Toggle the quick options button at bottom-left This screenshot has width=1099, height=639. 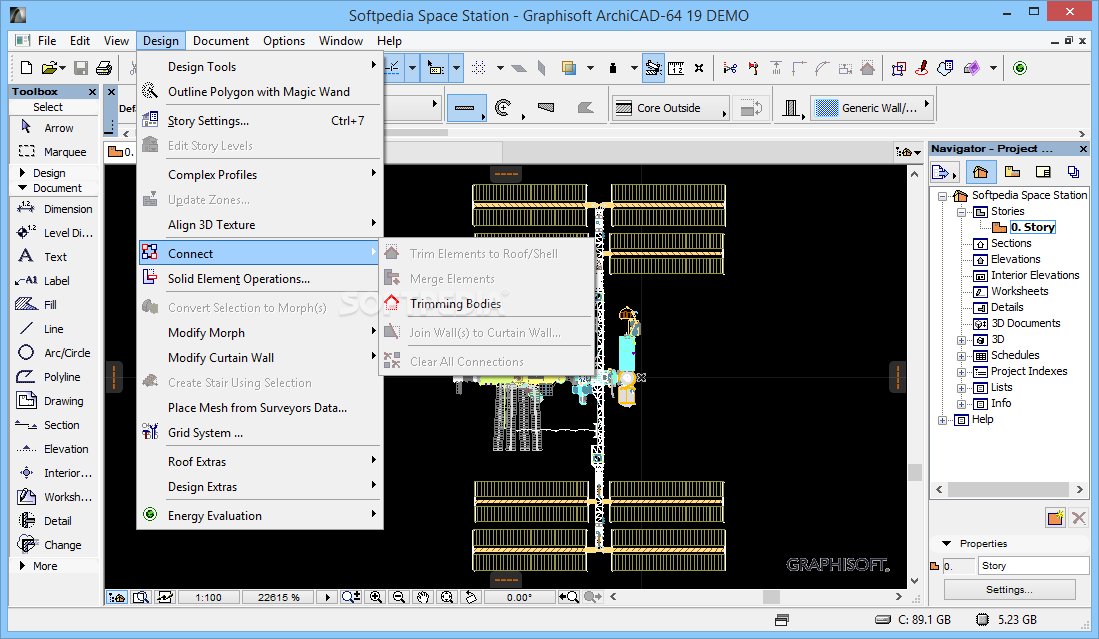116,597
